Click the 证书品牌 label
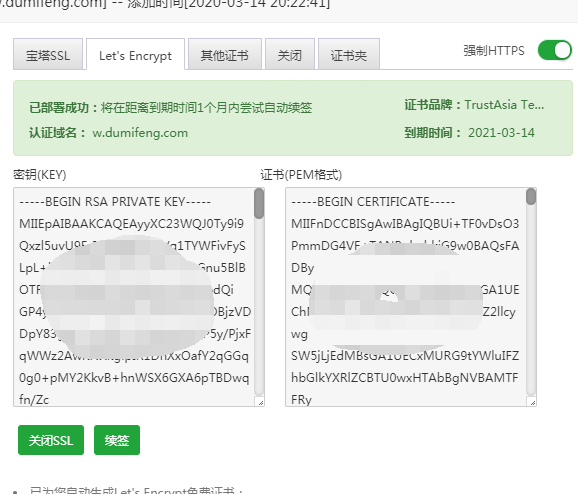This screenshot has width=578, height=494. click(x=432, y=105)
